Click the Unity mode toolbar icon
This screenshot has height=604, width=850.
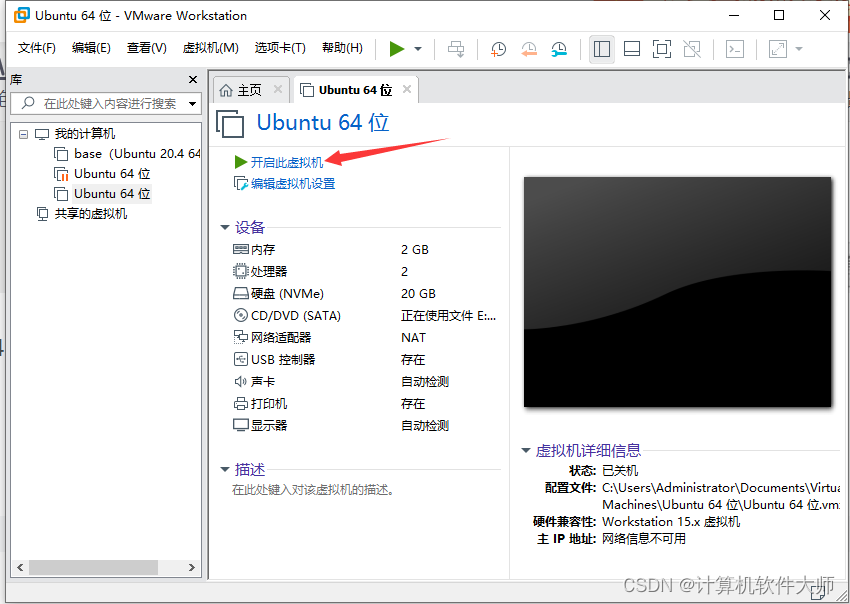(692, 49)
